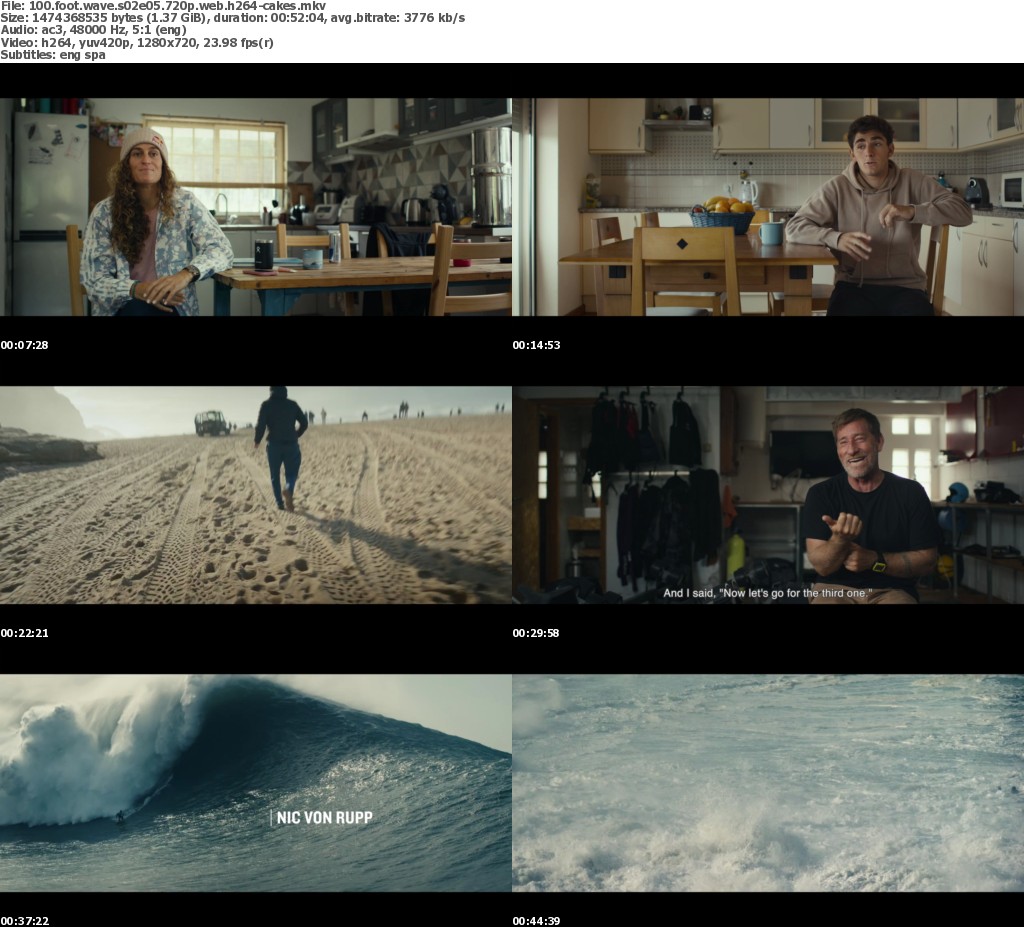Click the 00:07:28 timestamp label
Viewport: 1024px width, 927px height.
tap(24, 345)
